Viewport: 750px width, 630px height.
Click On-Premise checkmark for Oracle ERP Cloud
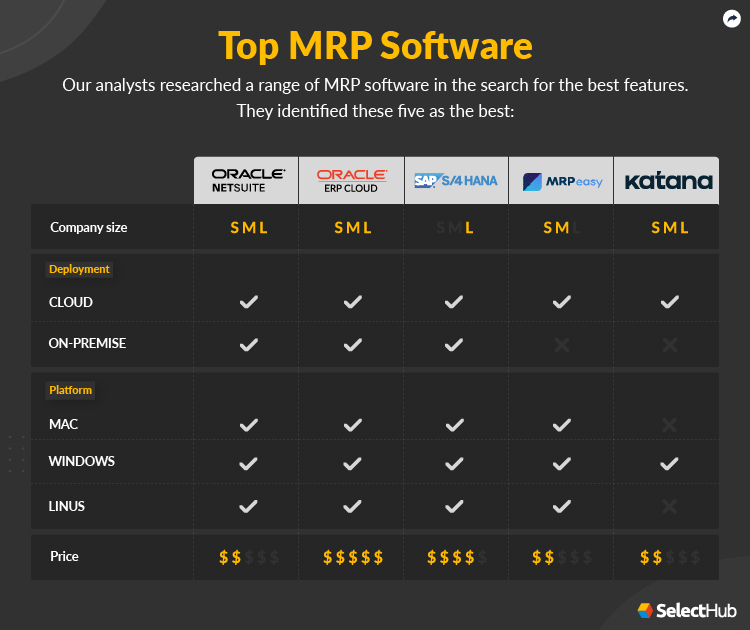(x=353, y=344)
